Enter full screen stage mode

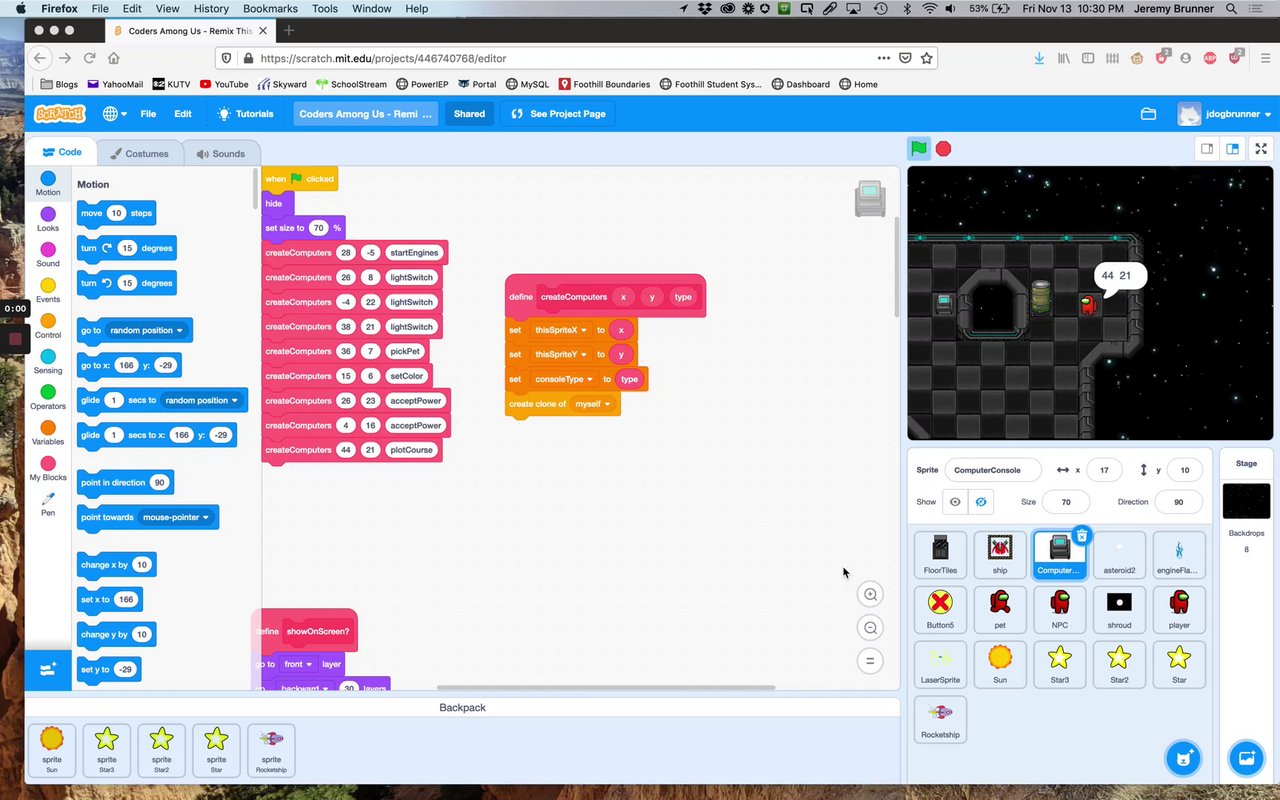[x=1261, y=149]
